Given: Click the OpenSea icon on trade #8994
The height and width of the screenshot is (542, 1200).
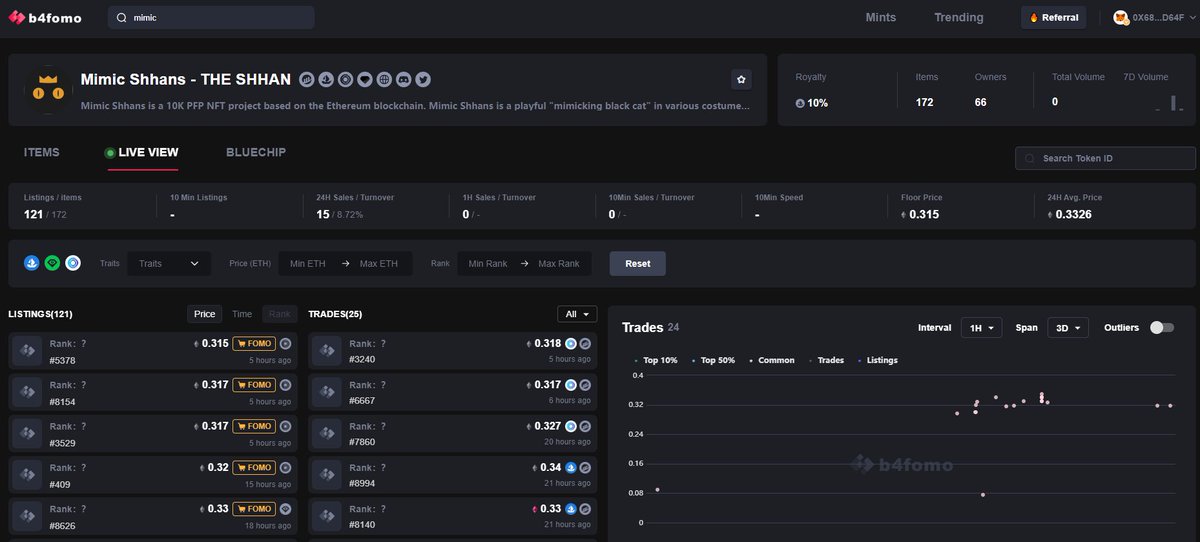Looking at the screenshot, I should pos(571,467).
